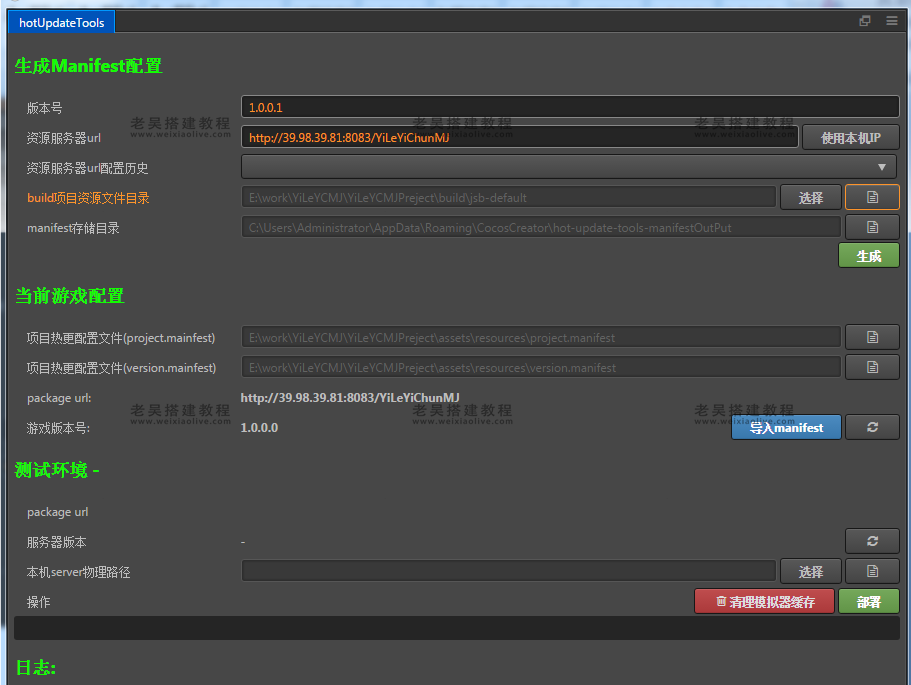911x685 pixels.
Task: Open folder icon for build项目资源文件目录
Action: tap(871, 197)
